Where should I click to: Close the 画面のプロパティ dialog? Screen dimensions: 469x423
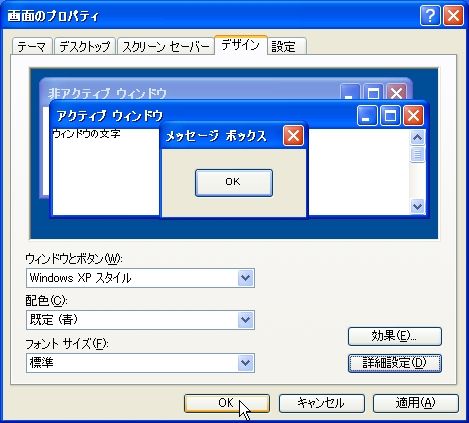(x=453, y=15)
